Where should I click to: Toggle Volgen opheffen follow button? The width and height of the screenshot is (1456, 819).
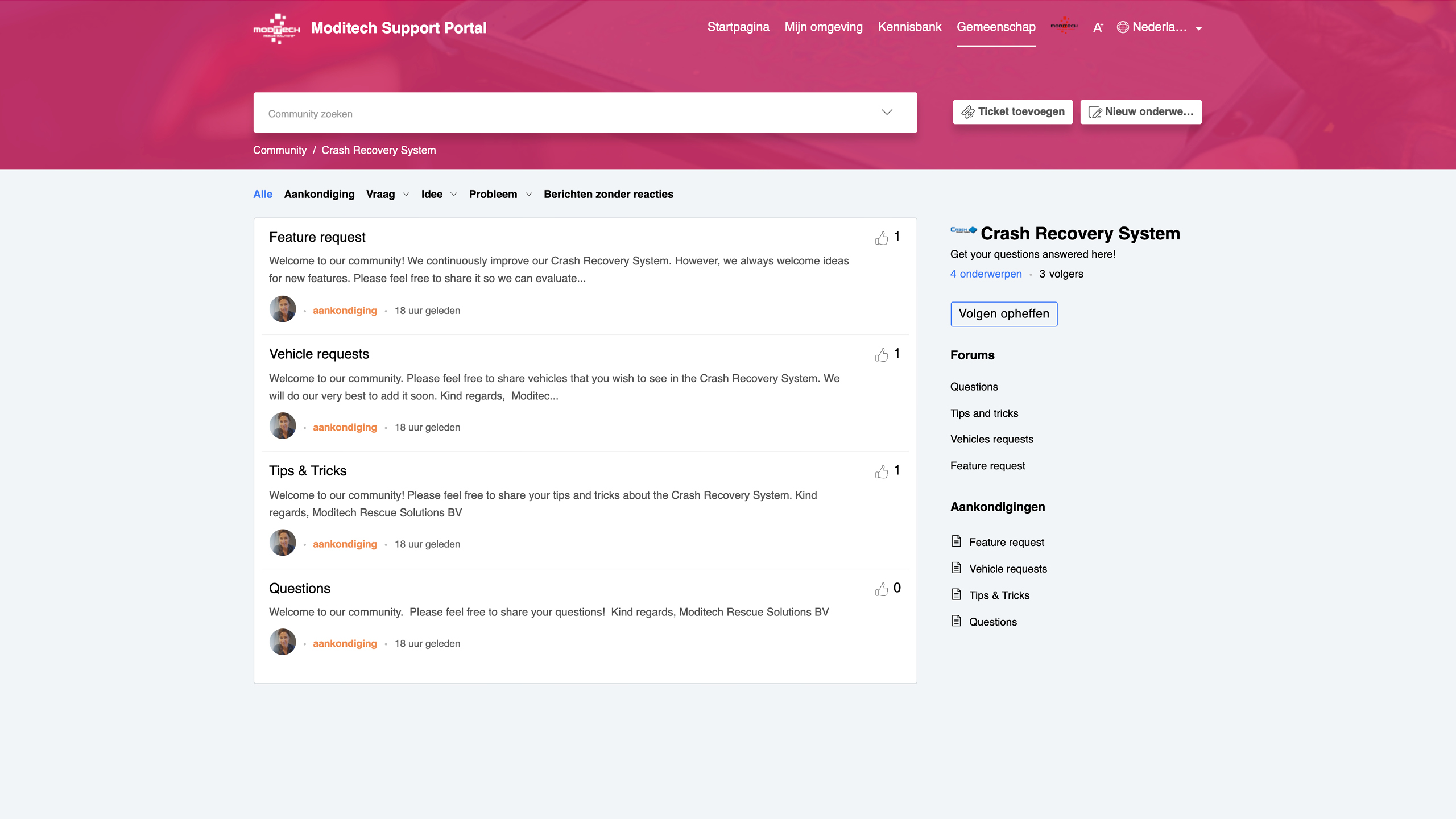pyautogui.click(x=1004, y=314)
